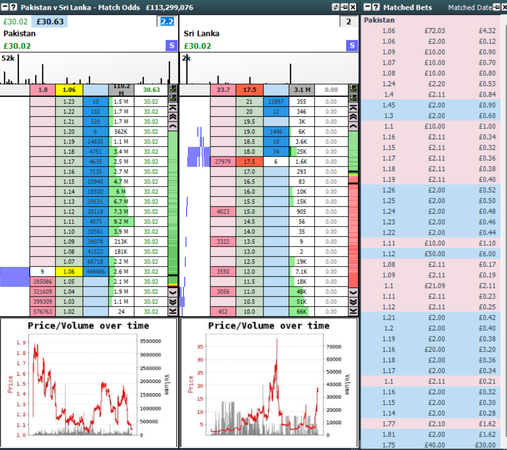Open help icon in Match Odds title bar
The height and width of the screenshot is (450, 507).
click(x=13, y=7)
